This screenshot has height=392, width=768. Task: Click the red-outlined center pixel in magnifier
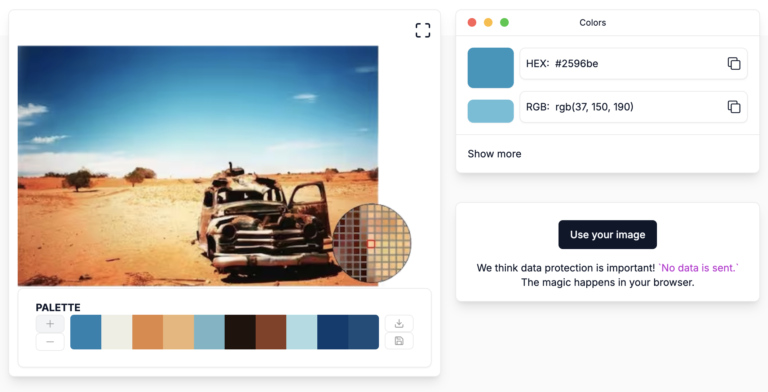[x=371, y=244]
